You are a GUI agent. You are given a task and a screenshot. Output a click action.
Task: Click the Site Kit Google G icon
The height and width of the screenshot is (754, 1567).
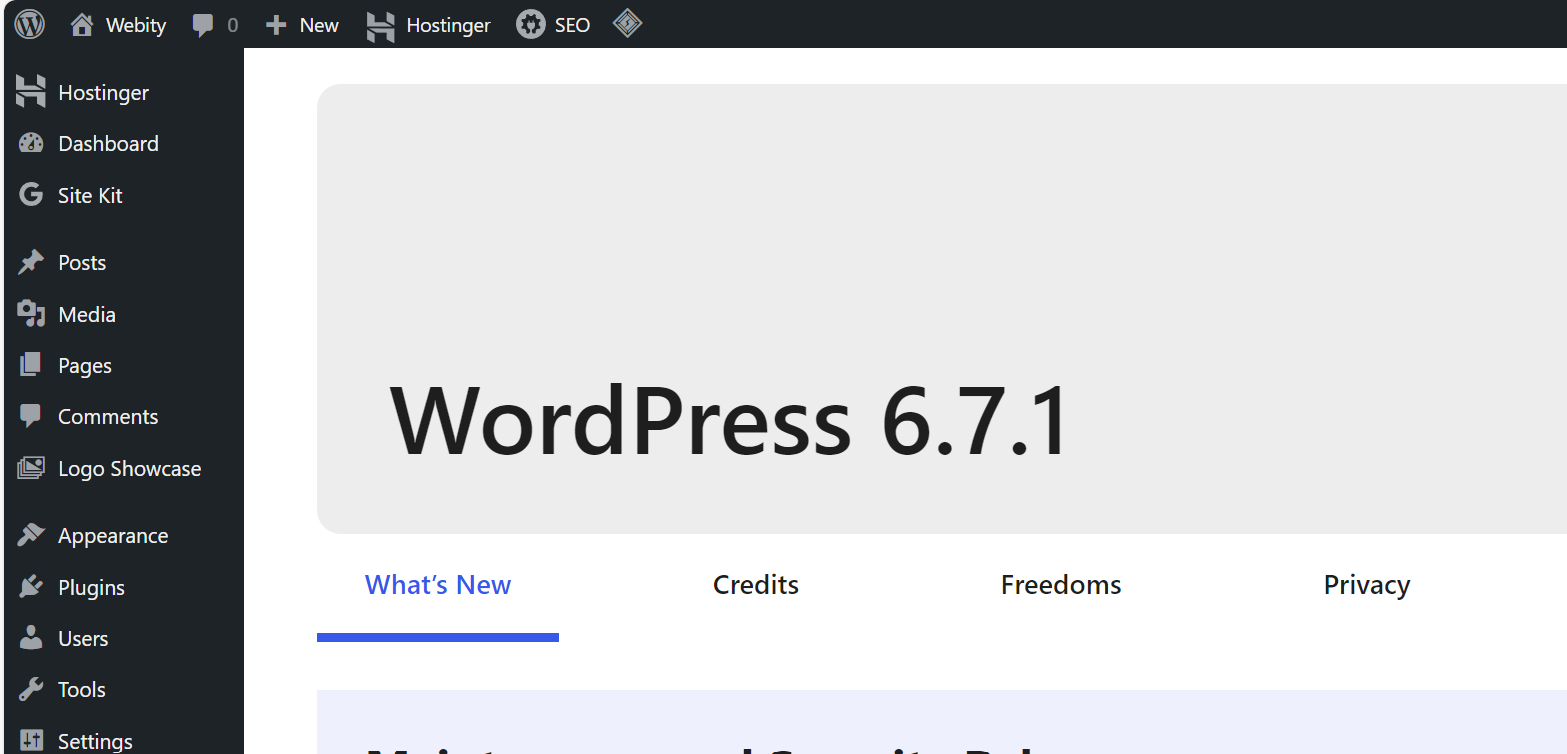[31, 195]
